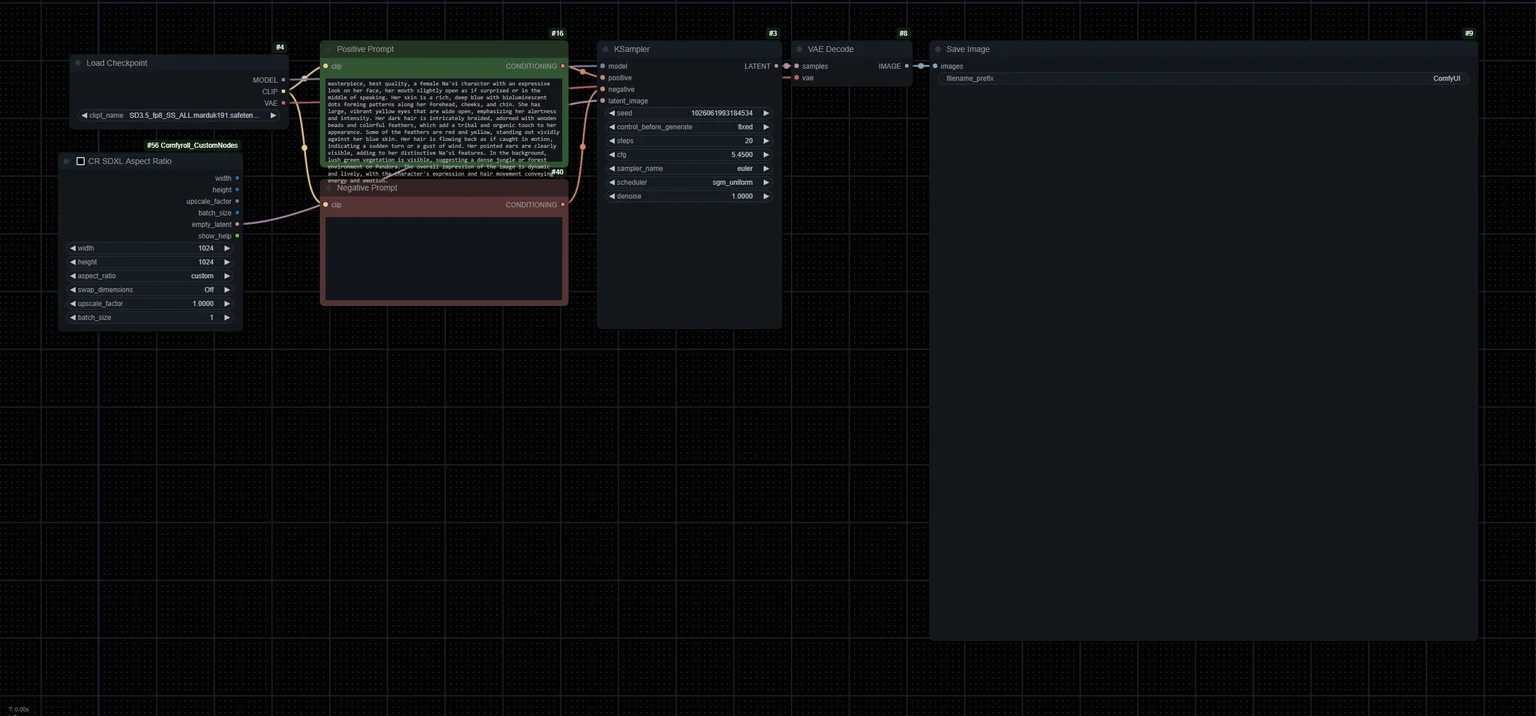Select previous checkpoint with ckpt_name left arrow

click(x=84, y=115)
